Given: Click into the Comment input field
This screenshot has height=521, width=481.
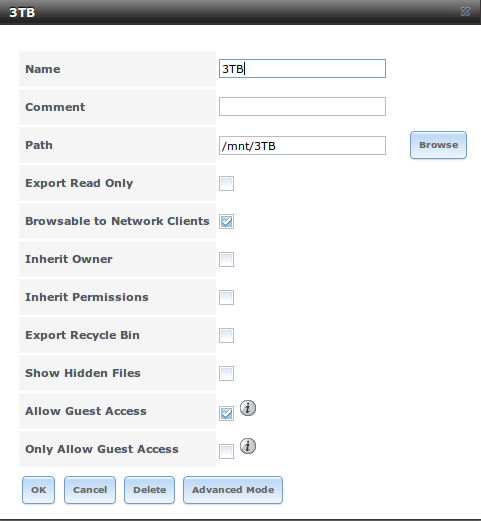Looking at the screenshot, I should 302,107.
